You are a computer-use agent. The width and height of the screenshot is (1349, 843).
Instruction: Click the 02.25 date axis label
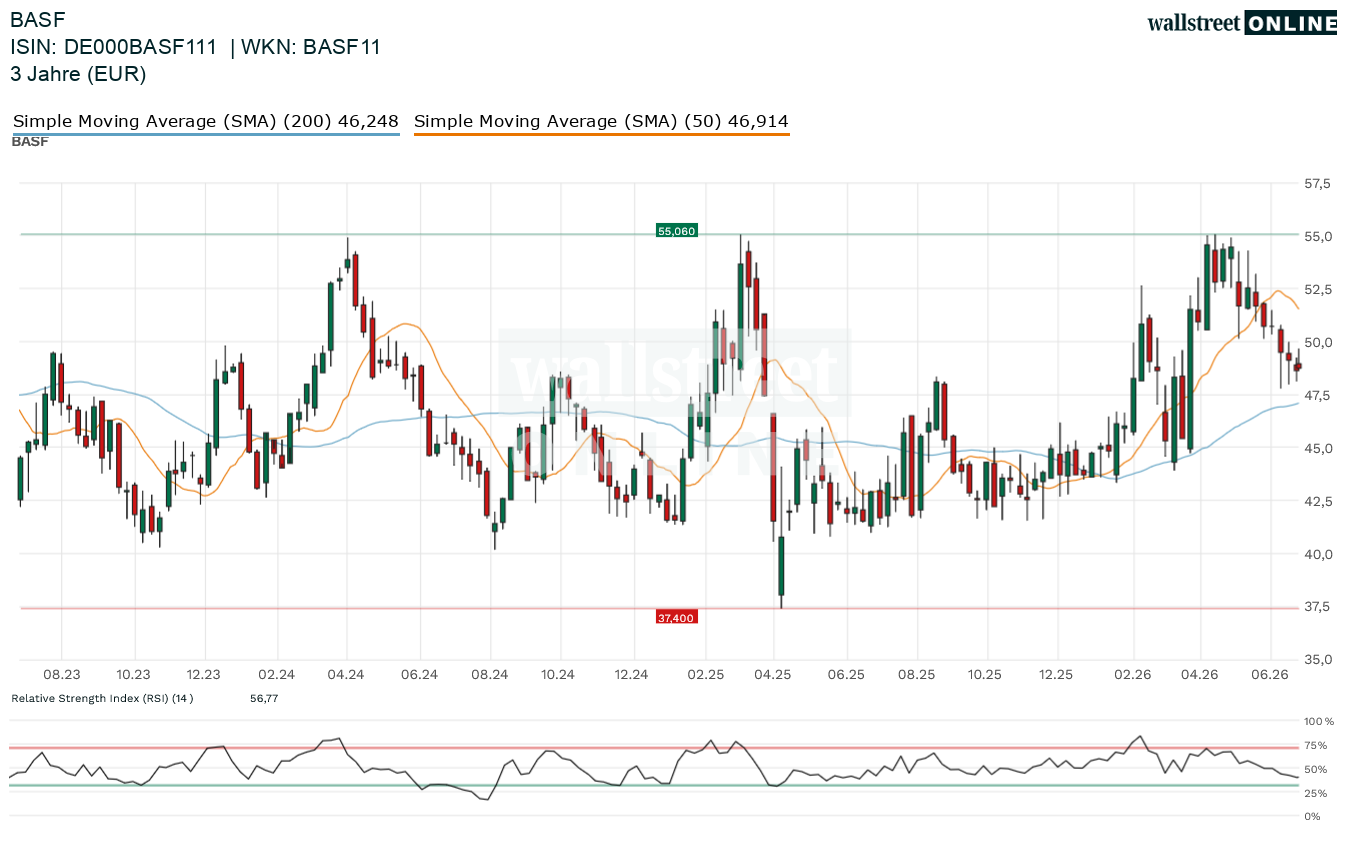[x=706, y=675]
